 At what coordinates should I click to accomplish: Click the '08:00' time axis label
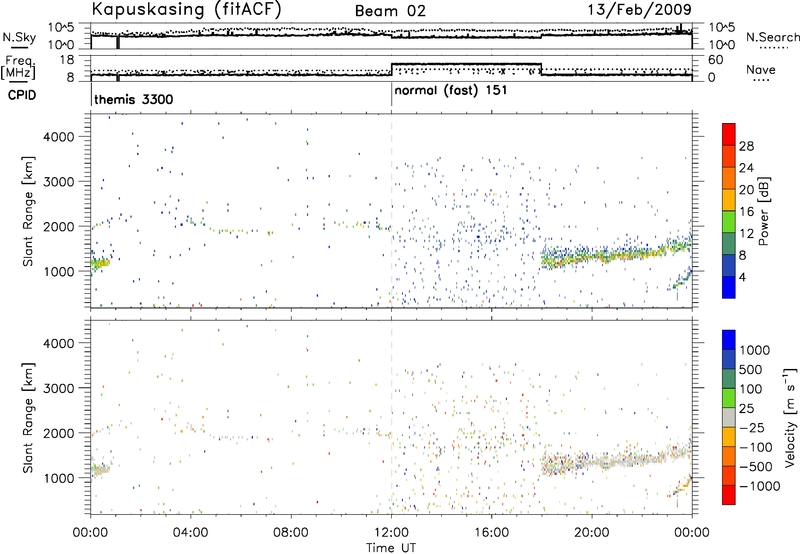click(x=291, y=533)
